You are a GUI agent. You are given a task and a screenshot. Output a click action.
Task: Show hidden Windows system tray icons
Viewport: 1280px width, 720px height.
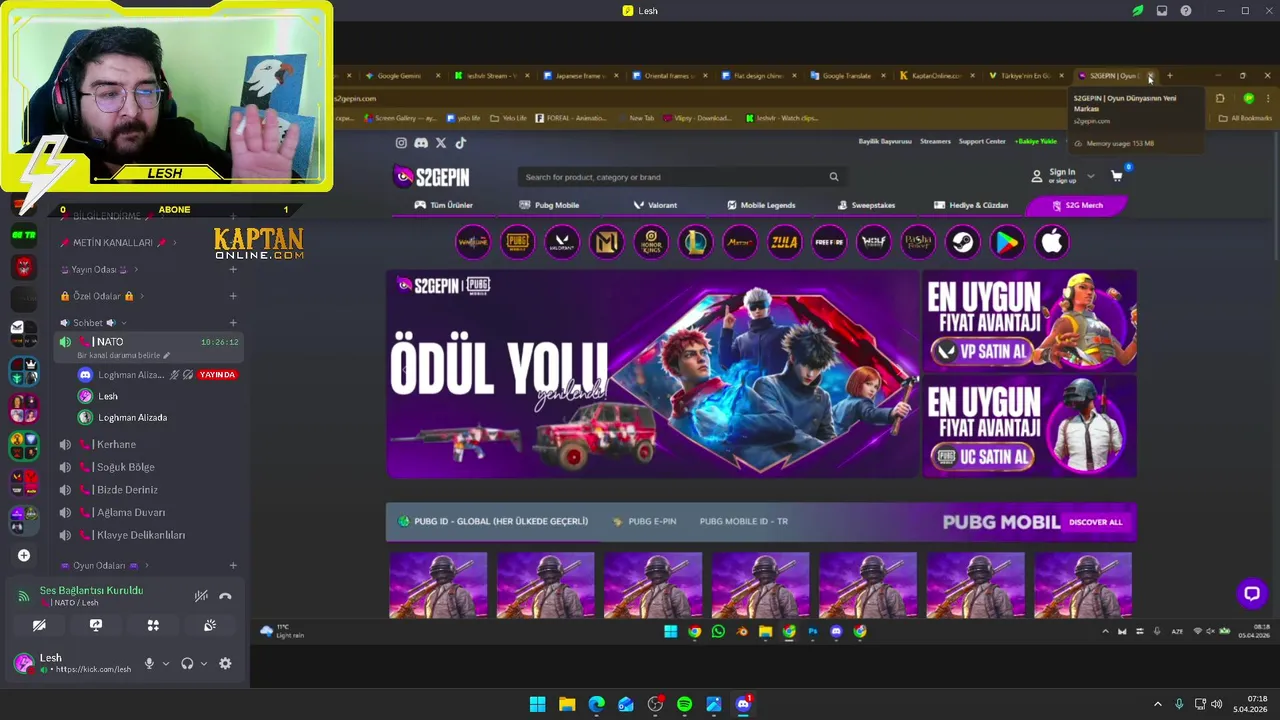click(1158, 704)
